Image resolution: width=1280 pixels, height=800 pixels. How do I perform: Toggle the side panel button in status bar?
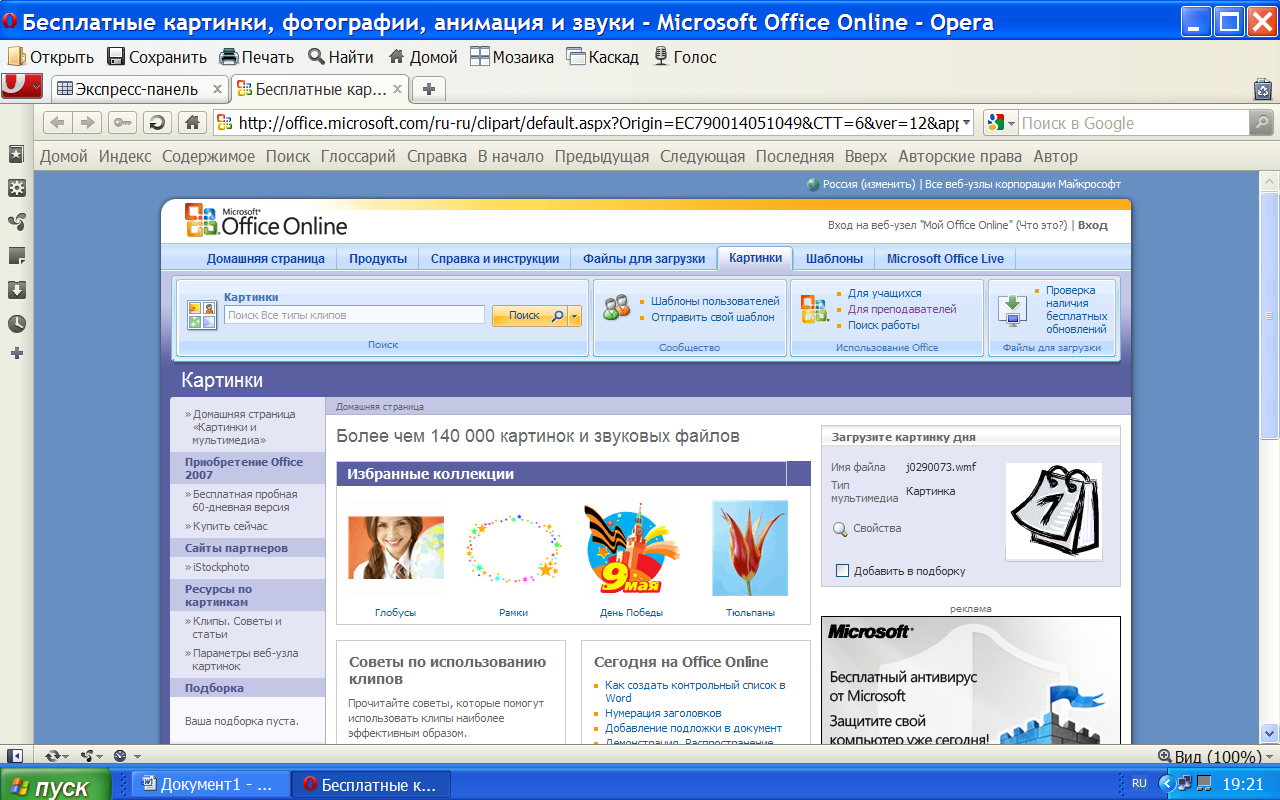click(x=15, y=756)
